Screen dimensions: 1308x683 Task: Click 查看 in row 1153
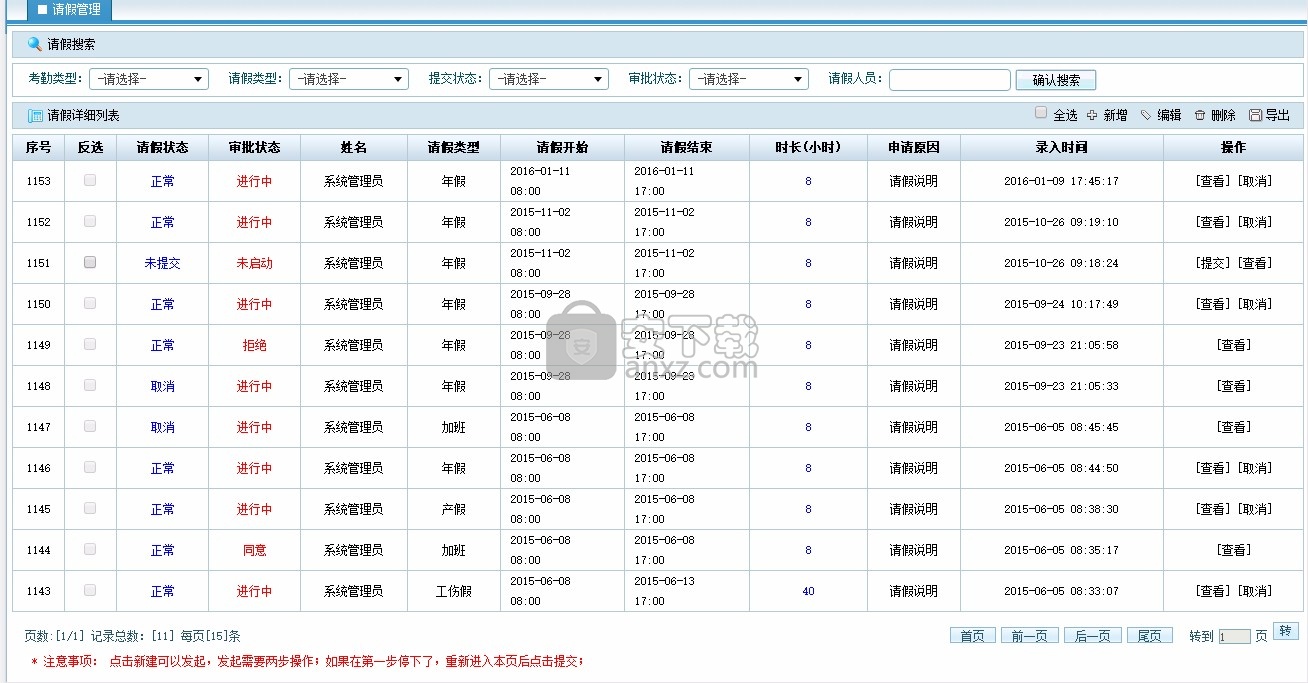[1213, 181]
